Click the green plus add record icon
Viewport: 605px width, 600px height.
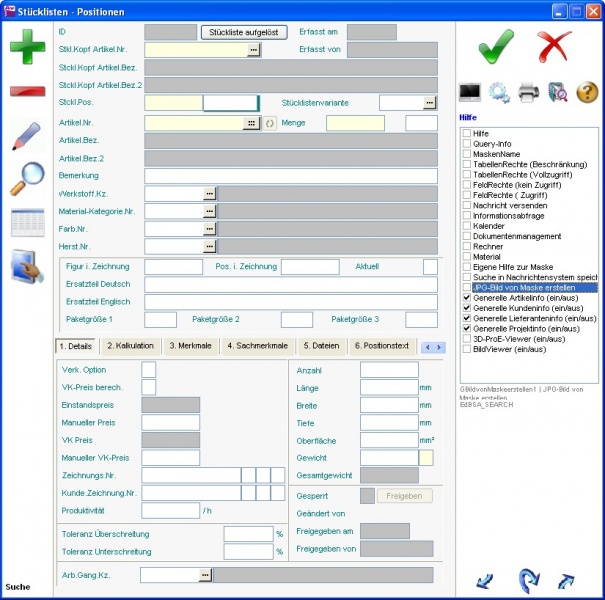coord(28,48)
